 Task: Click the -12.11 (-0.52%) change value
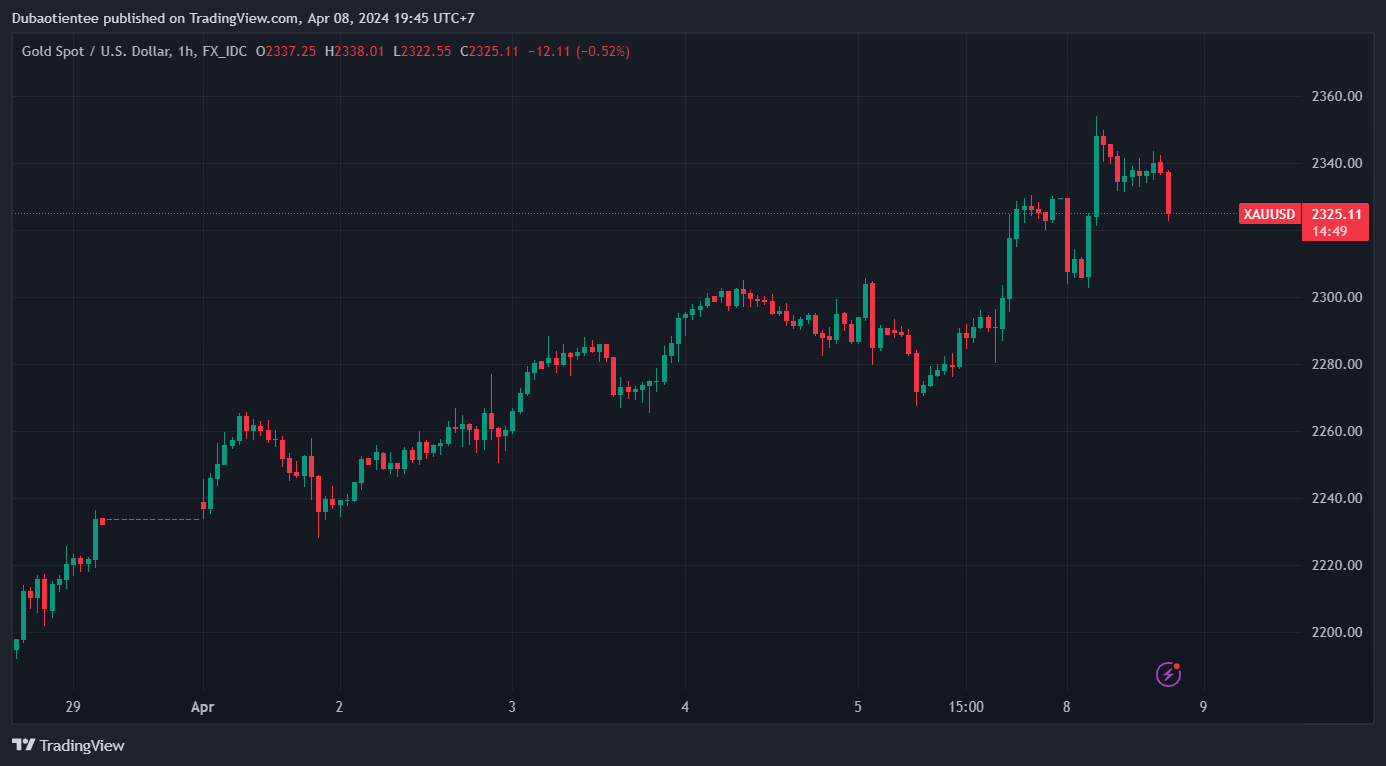[x=579, y=50]
